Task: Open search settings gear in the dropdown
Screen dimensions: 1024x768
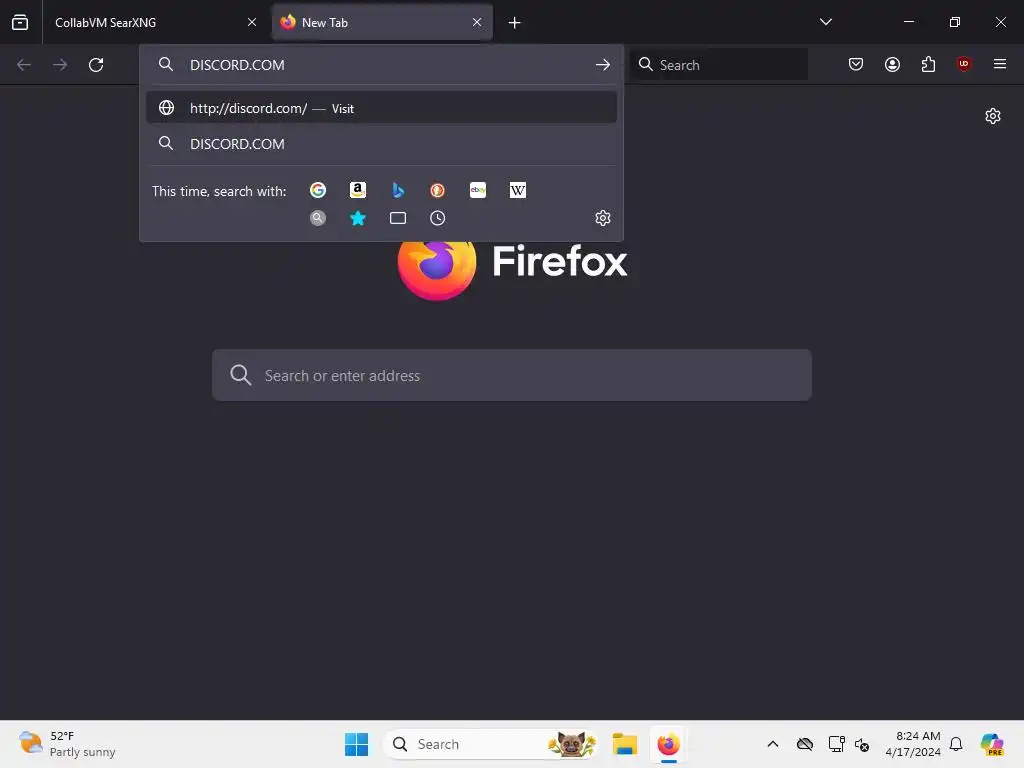Action: pos(603,218)
